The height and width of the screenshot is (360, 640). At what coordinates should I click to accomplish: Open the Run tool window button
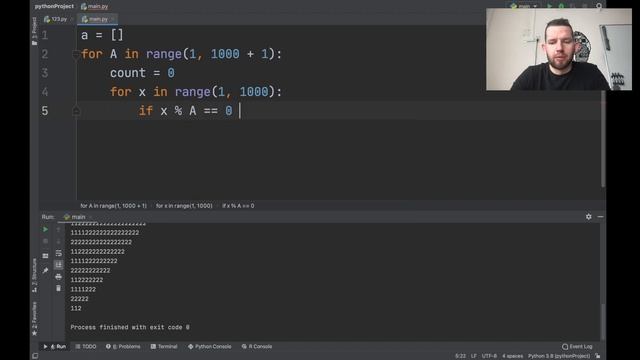pos(55,347)
